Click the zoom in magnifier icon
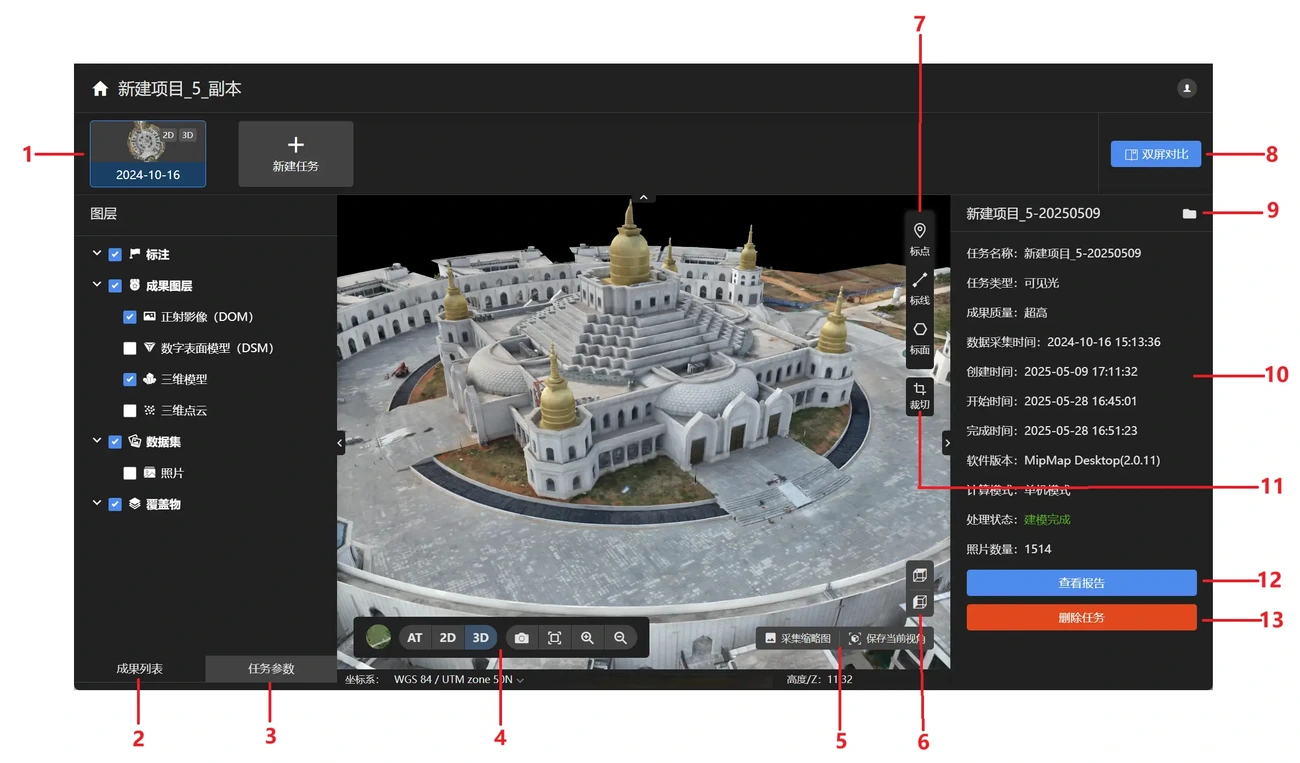This screenshot has width=1300, height=763. point(588,638)
